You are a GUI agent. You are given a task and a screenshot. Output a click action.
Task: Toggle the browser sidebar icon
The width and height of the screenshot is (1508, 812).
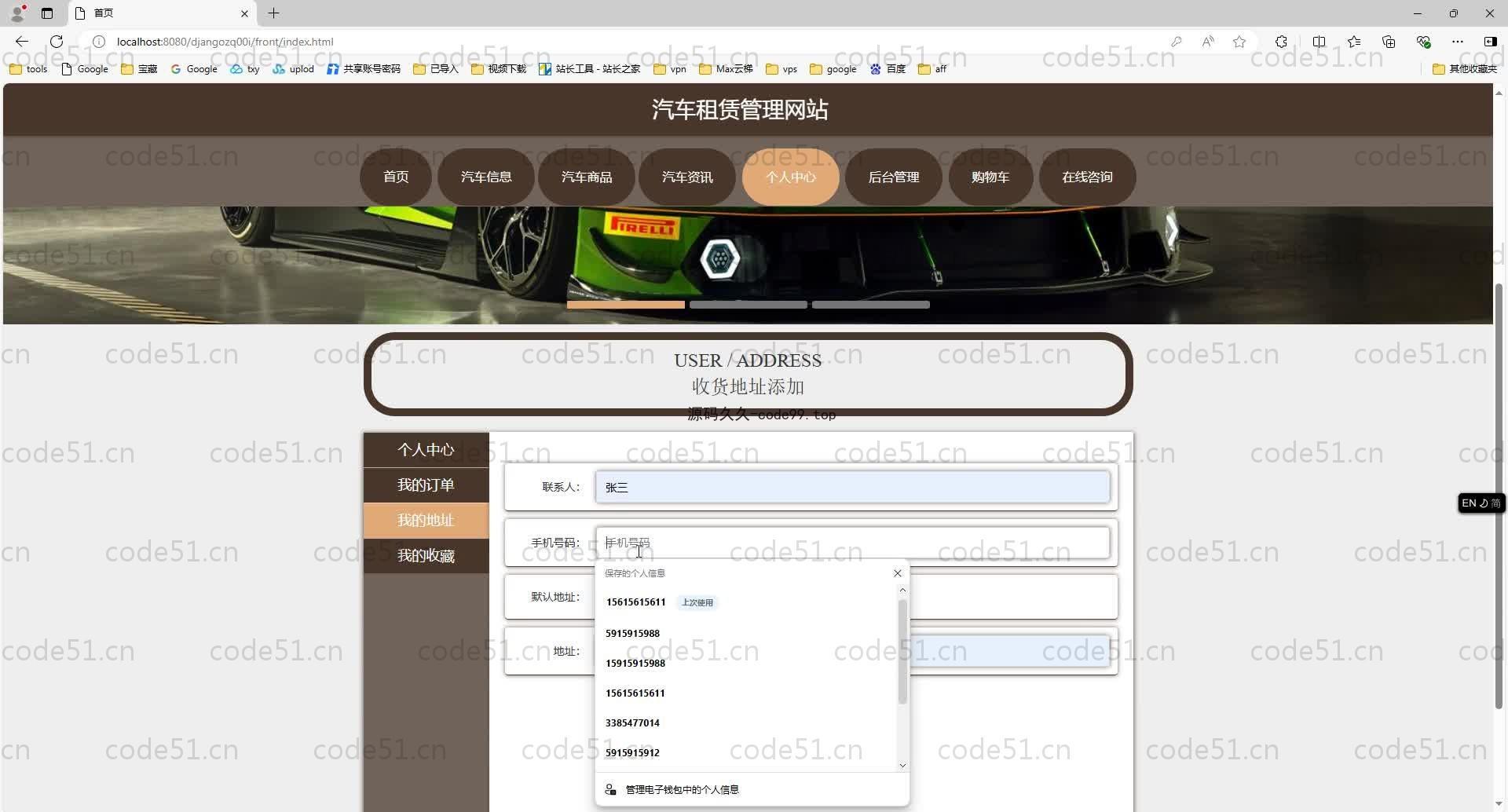click(1490, 42)
